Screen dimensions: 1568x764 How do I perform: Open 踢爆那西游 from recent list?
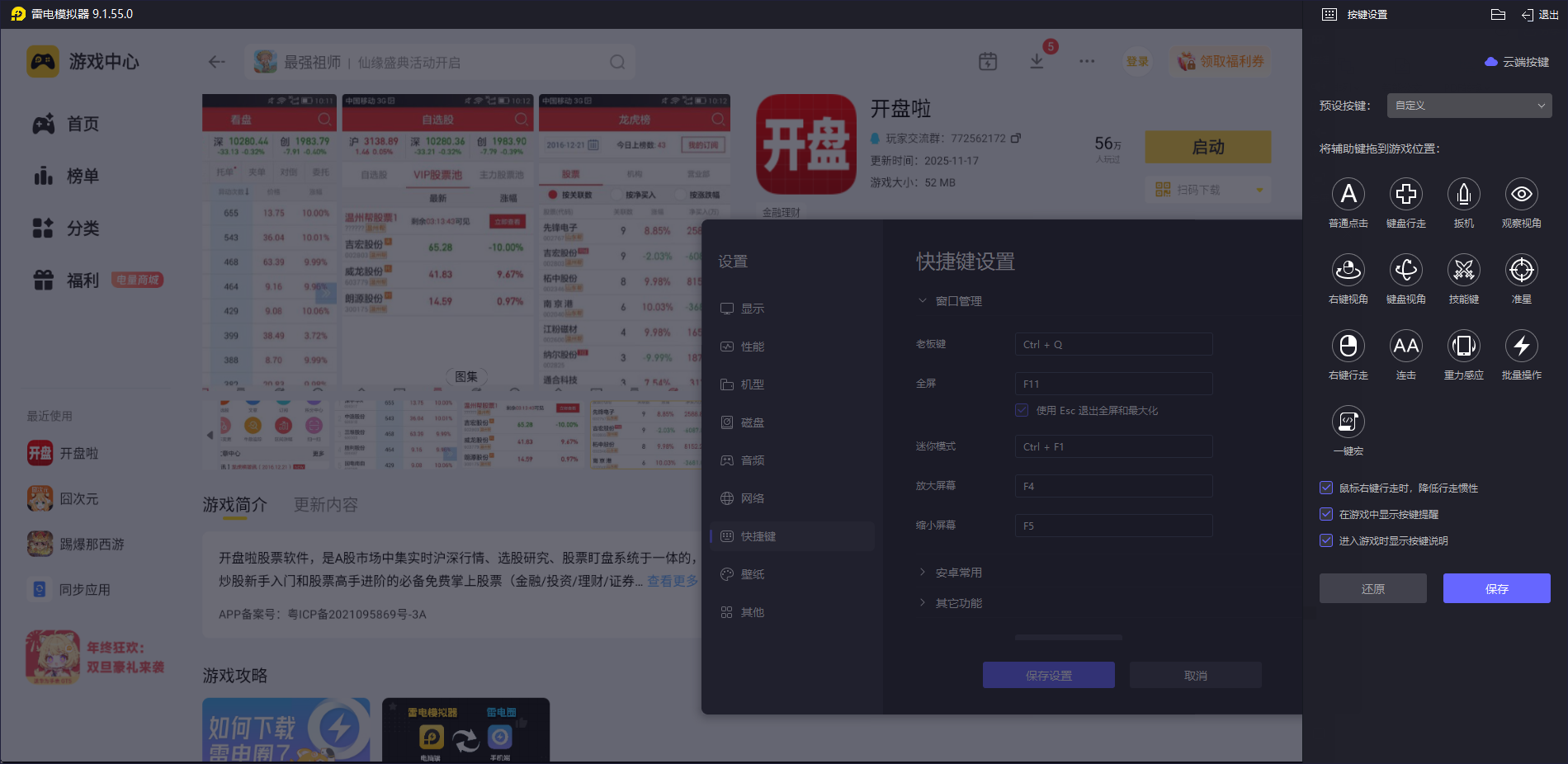(x=76, y=545)
